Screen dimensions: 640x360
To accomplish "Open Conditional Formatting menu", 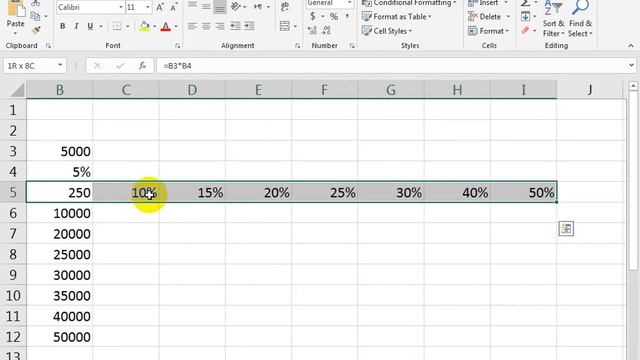I will click(409, 3).
